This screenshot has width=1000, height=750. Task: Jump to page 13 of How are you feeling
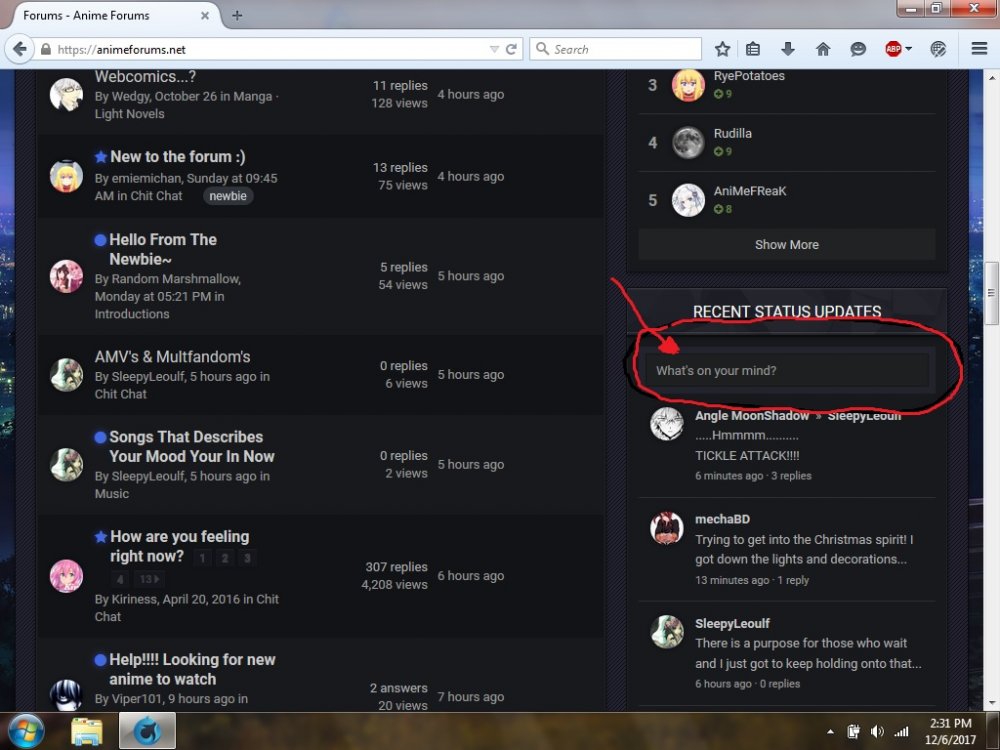148,579
